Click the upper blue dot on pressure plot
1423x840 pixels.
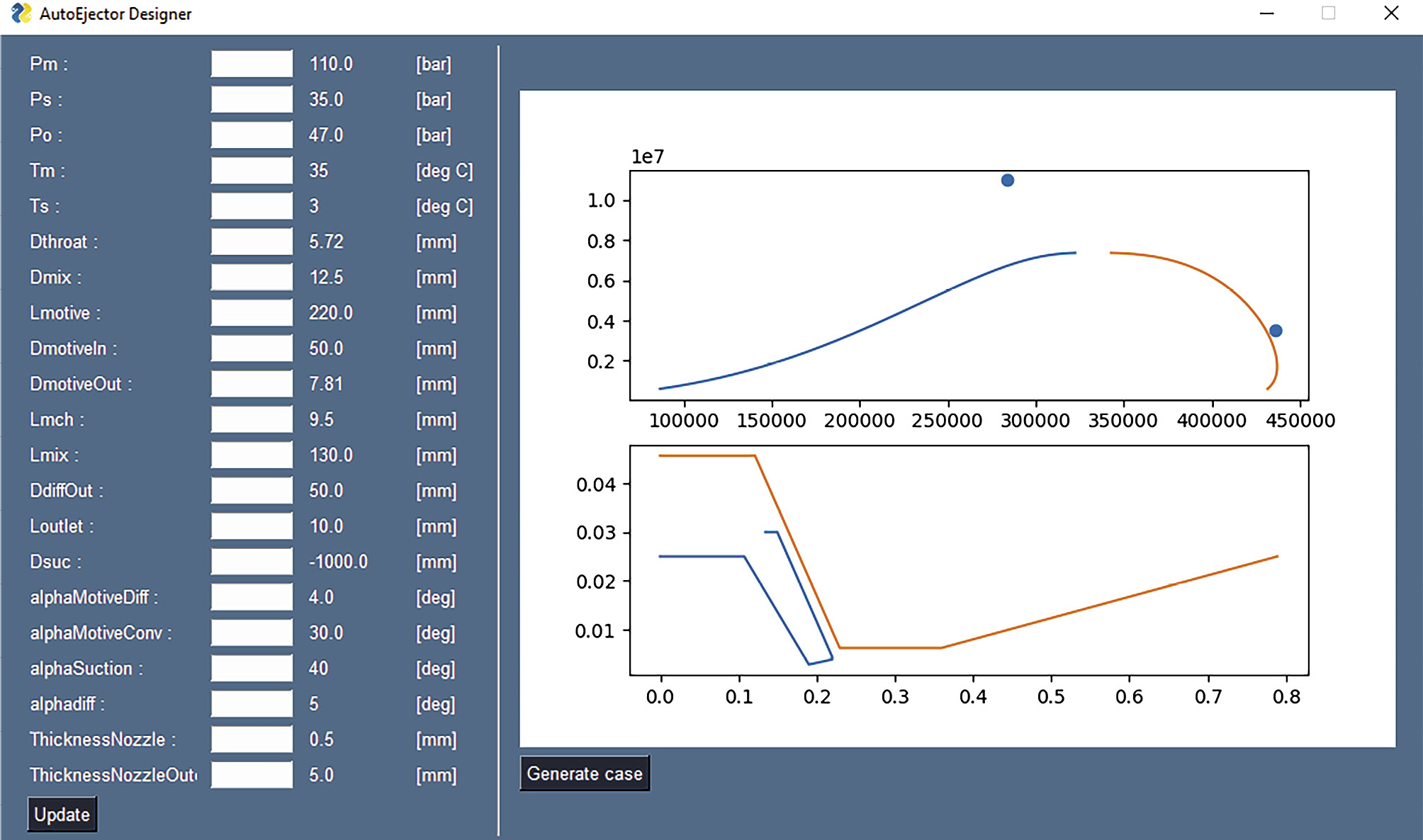click(x=1007, y=181)
